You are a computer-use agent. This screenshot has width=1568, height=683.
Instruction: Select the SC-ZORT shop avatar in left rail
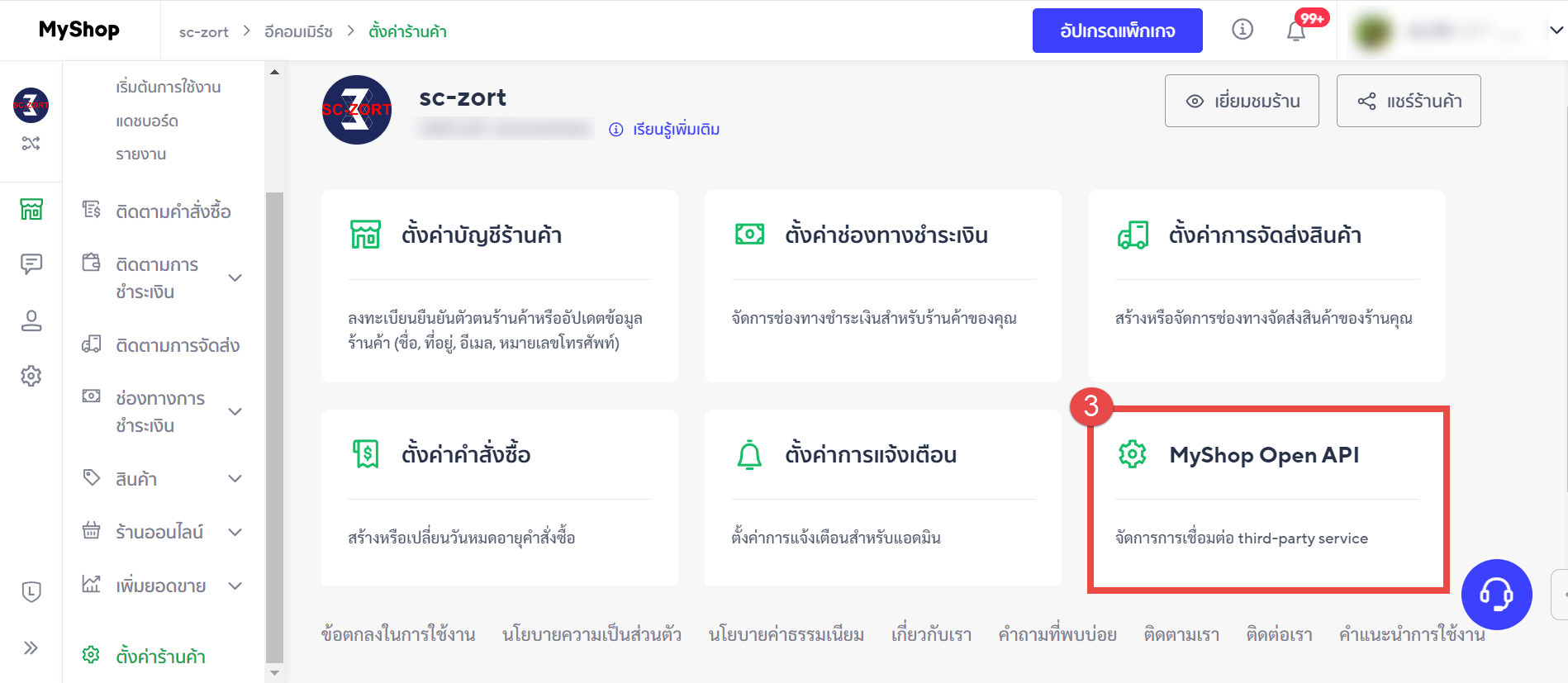pyautogui.click(x=31, y=105)
